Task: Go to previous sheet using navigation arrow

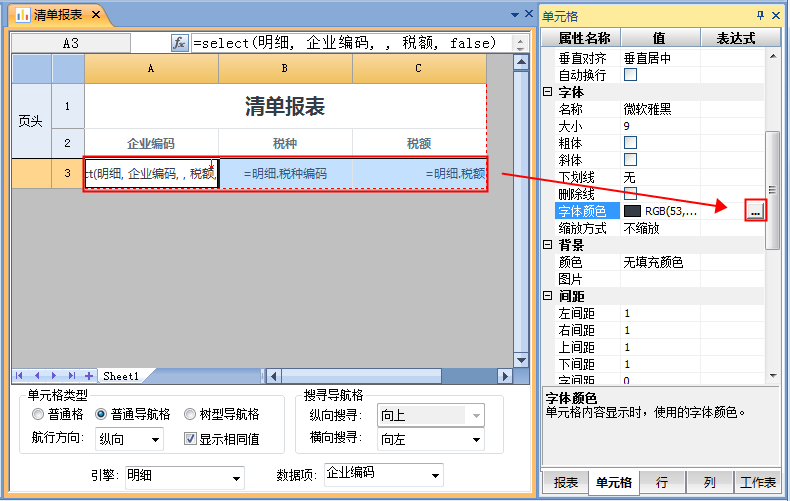Action: (x=38, y=376)
